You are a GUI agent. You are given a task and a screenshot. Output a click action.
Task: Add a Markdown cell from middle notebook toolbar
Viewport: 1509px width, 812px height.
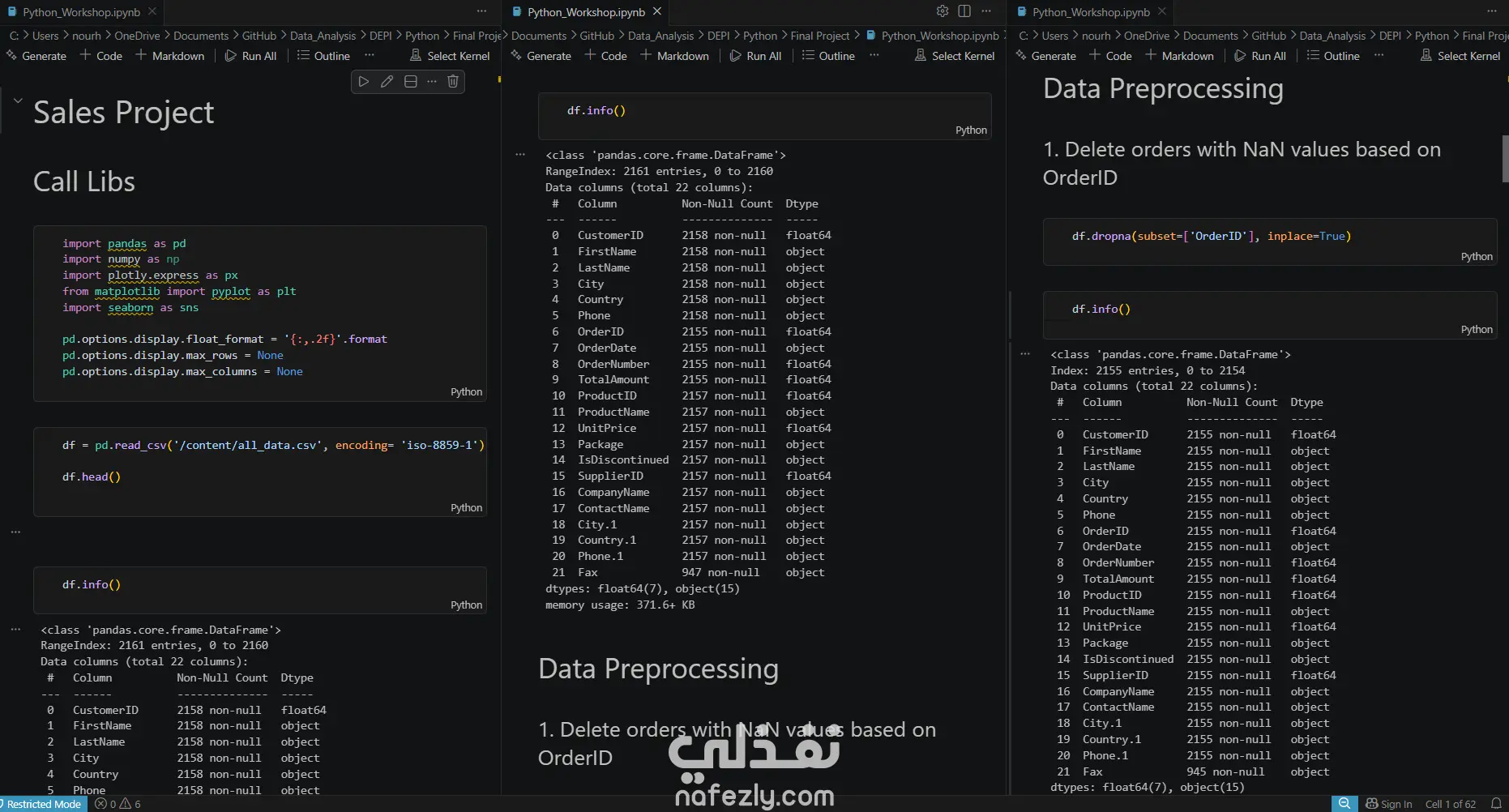pos(675,56)
